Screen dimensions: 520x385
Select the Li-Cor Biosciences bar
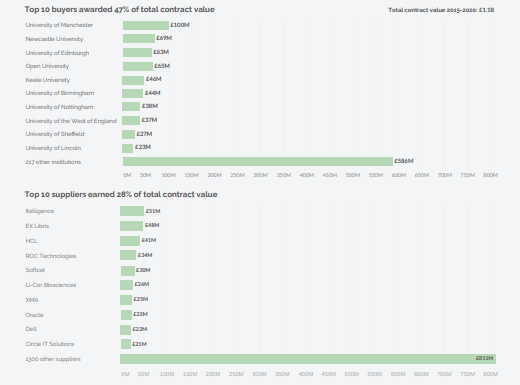tap(126, 285)
